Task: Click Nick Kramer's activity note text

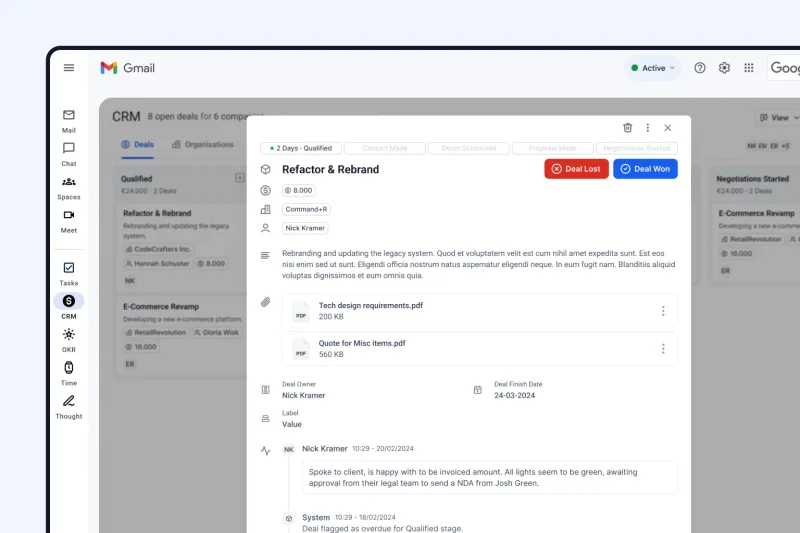Action: [489, 477]
